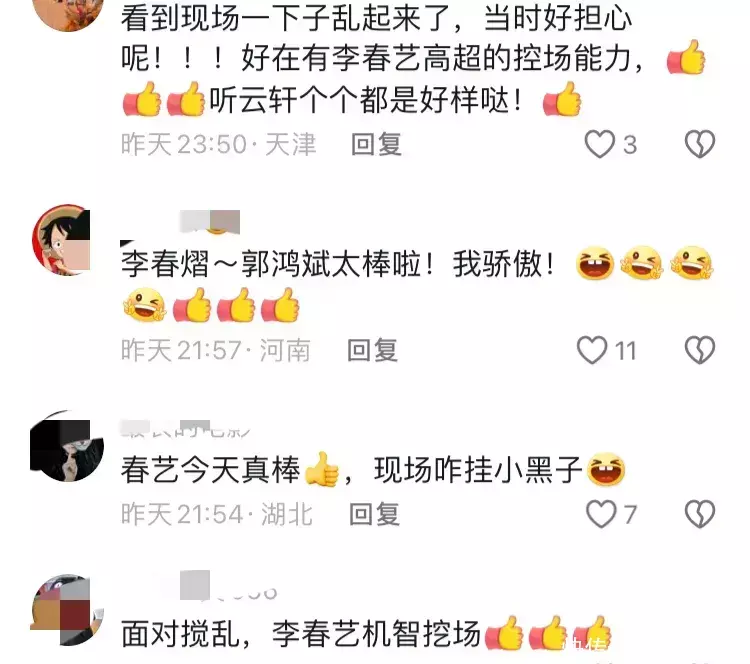Reply to the 21:54 Hubei comment
750x664 pixels.
point(374,514)
